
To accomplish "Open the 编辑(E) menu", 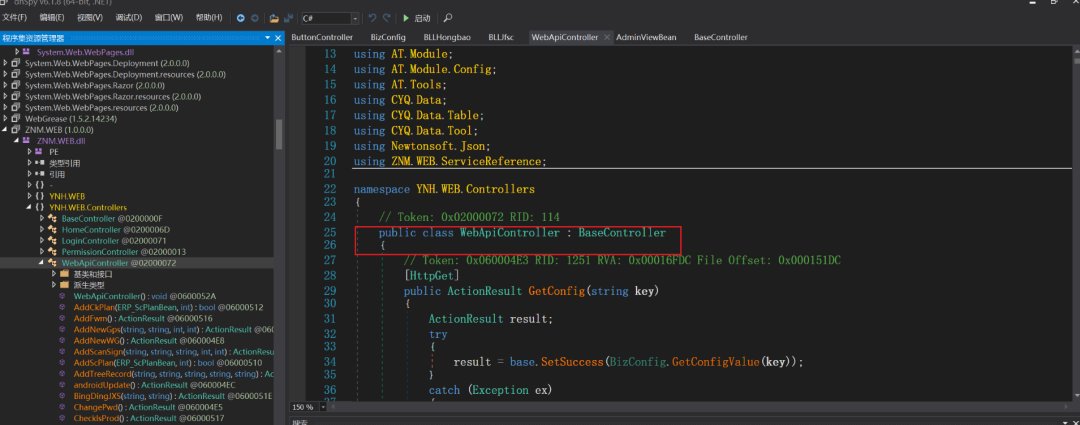I will 52,17.
